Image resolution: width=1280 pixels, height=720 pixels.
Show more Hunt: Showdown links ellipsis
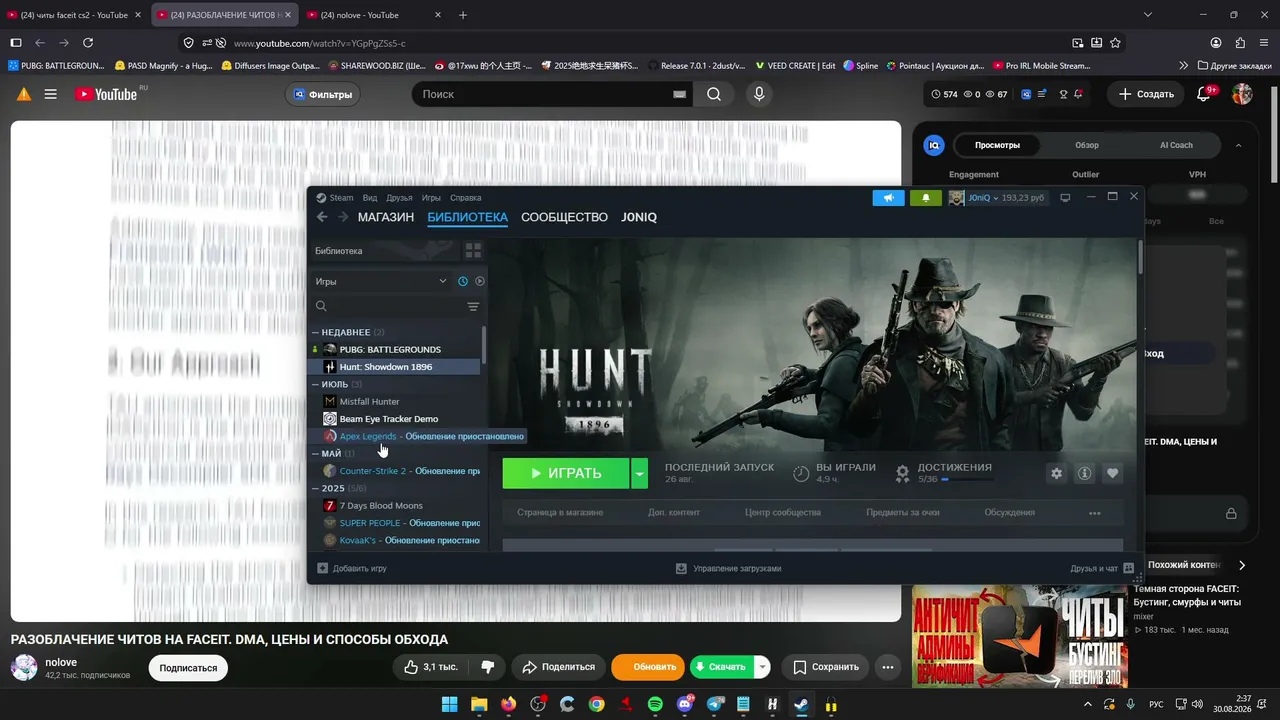coord(1094,513)
